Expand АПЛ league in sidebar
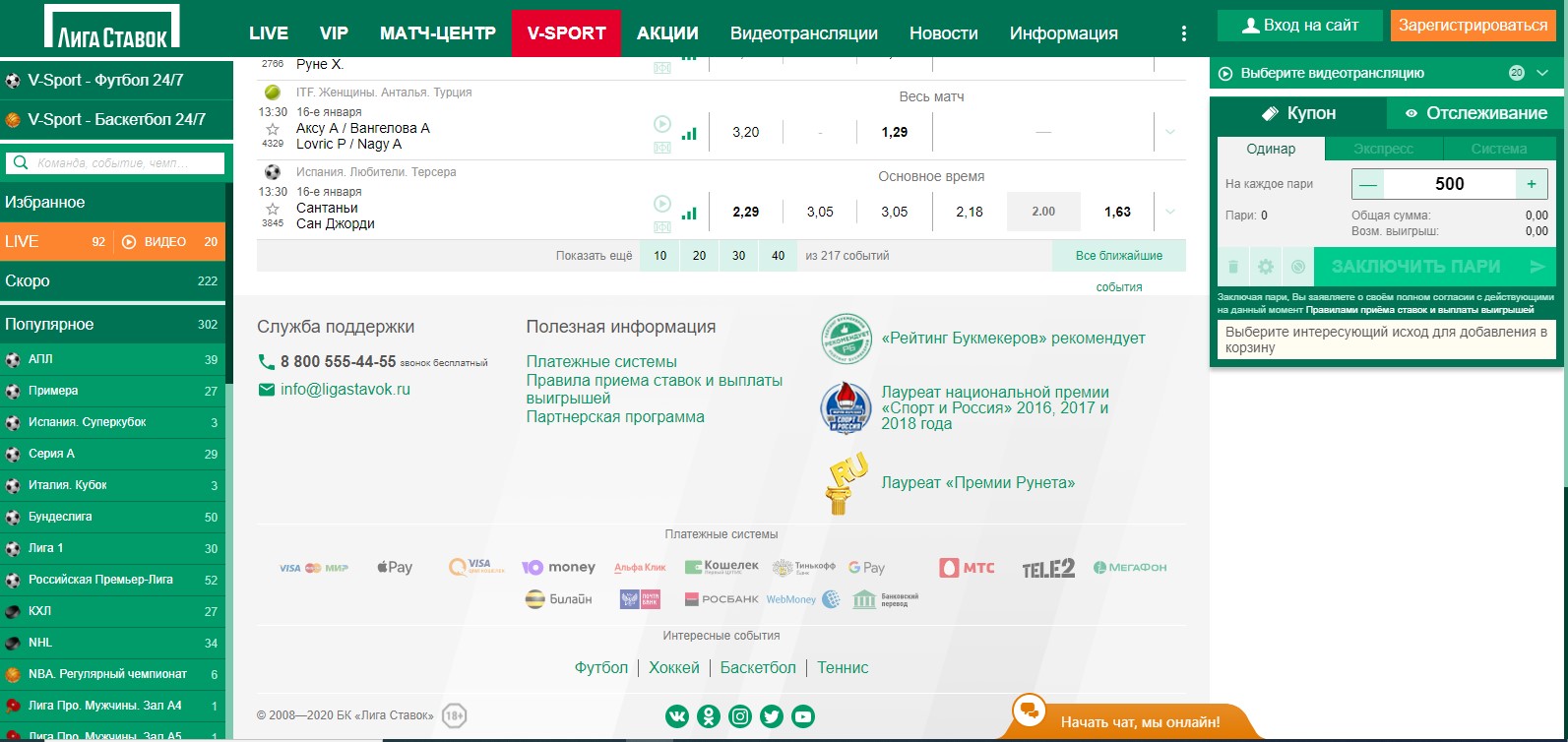The height and width of the screenshot is (742, 1568). point(112,359)
